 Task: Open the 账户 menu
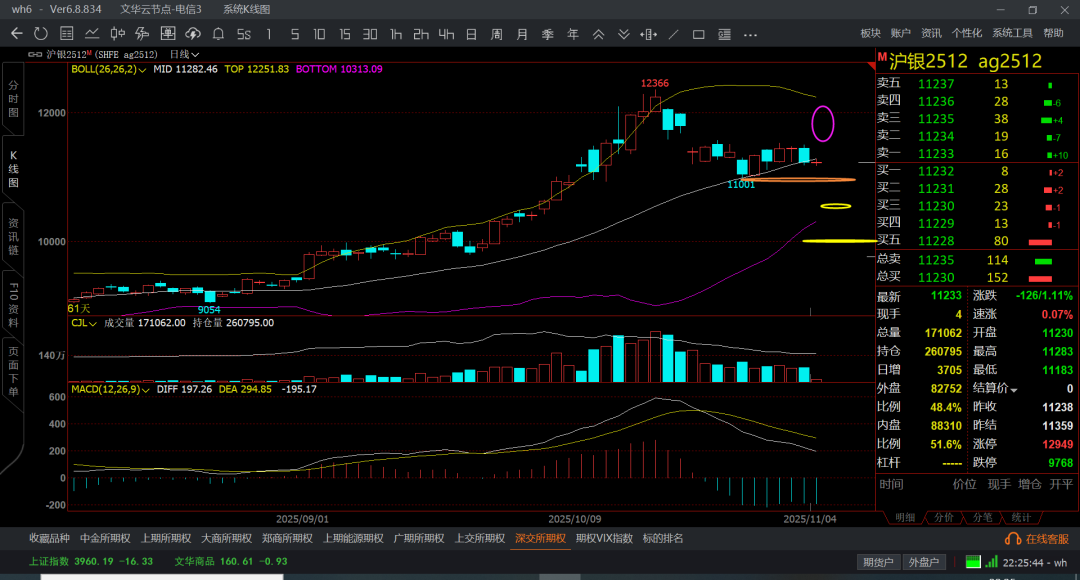[x=900, y=33]
